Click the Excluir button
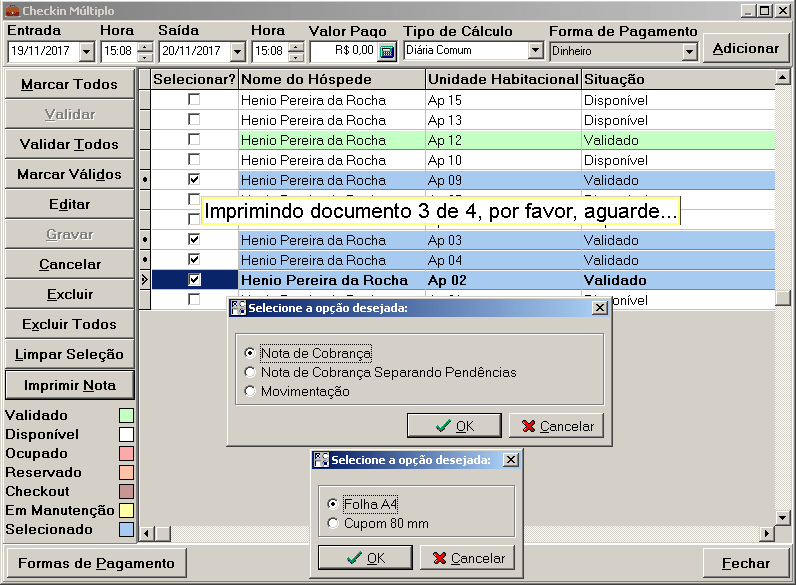Screen dimensions: 796x585 [70, 294]
